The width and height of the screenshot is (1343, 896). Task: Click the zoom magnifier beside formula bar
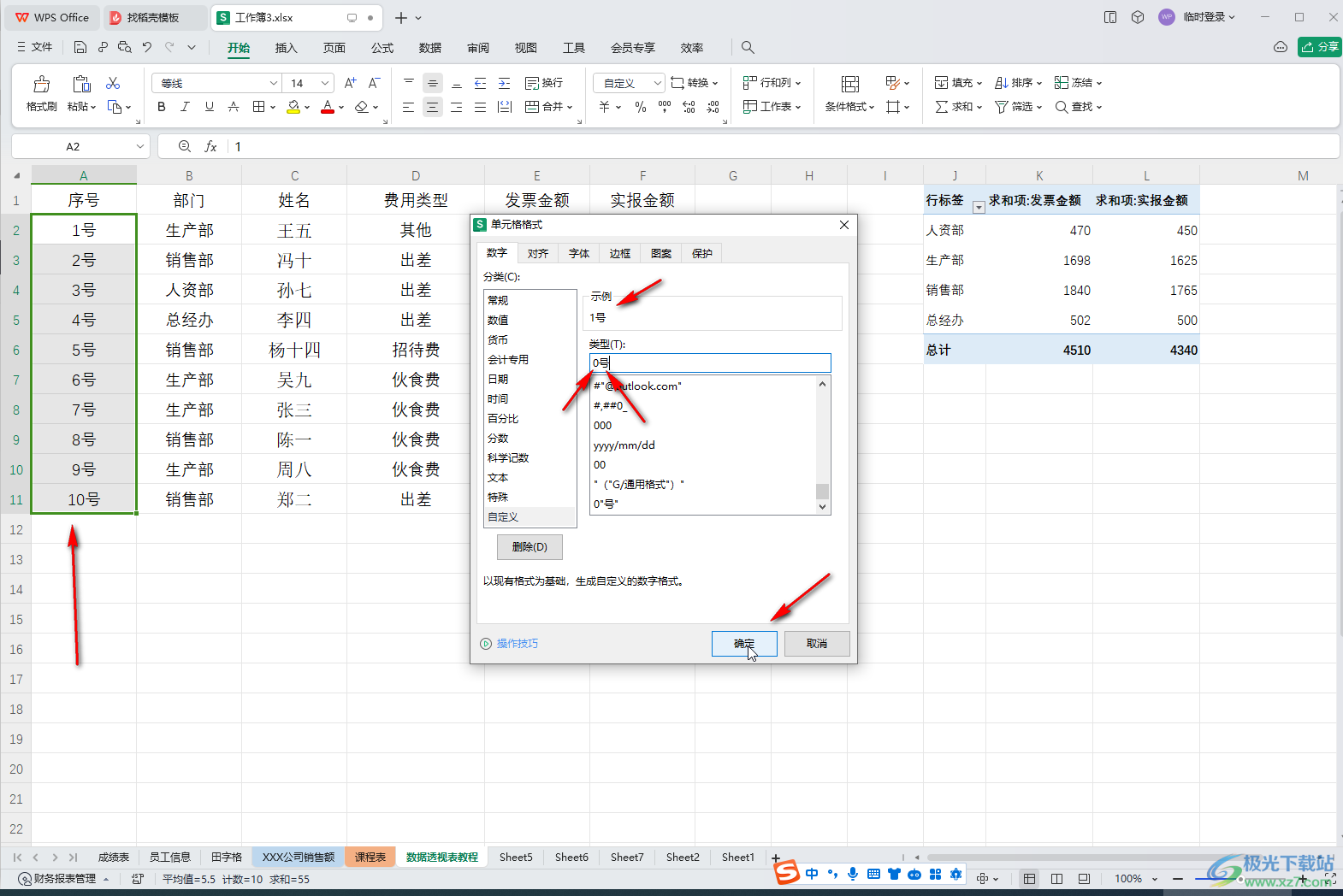pyautogui.click(x=185, y=147)
